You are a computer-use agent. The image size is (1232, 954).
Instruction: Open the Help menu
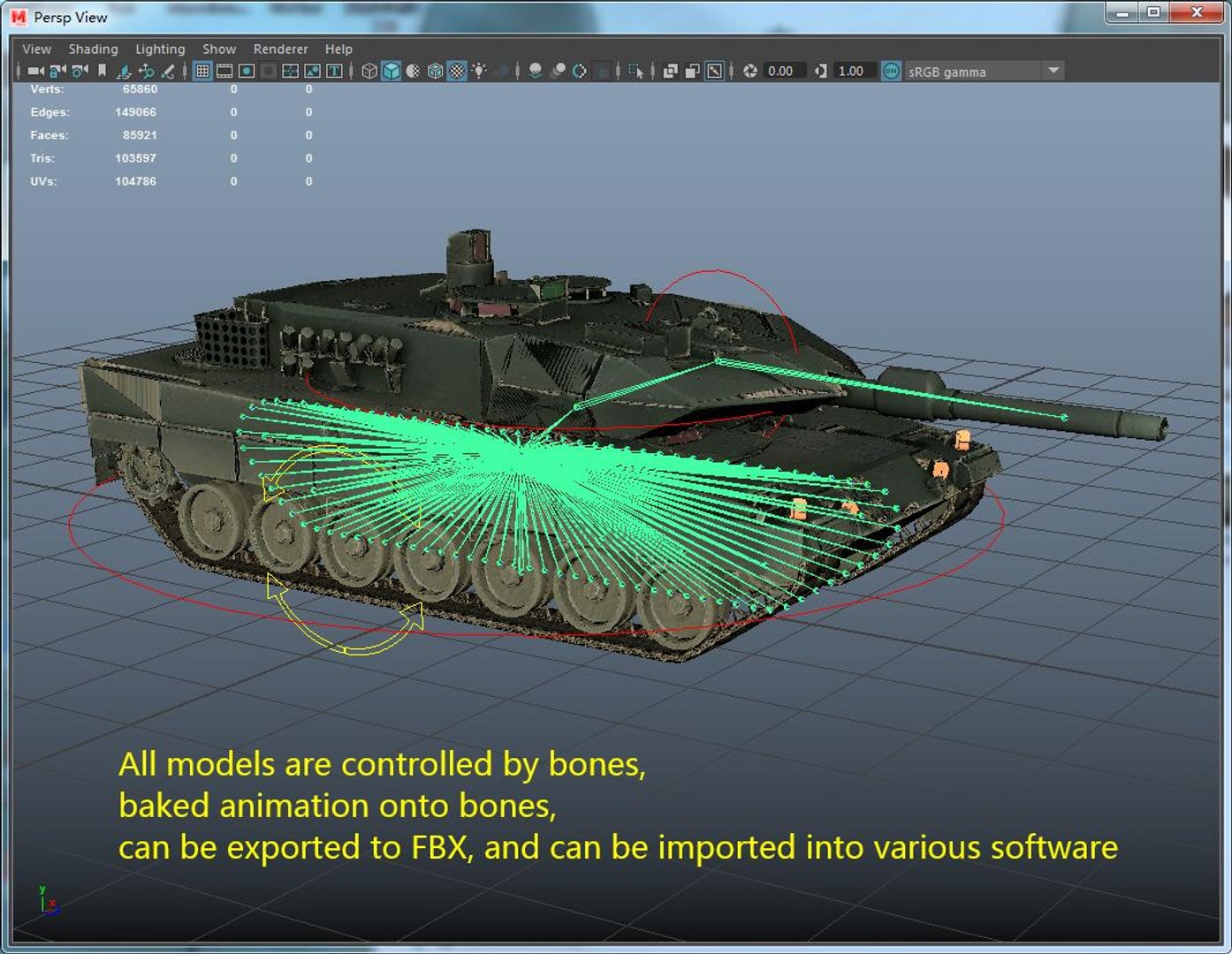click(338, 49)
